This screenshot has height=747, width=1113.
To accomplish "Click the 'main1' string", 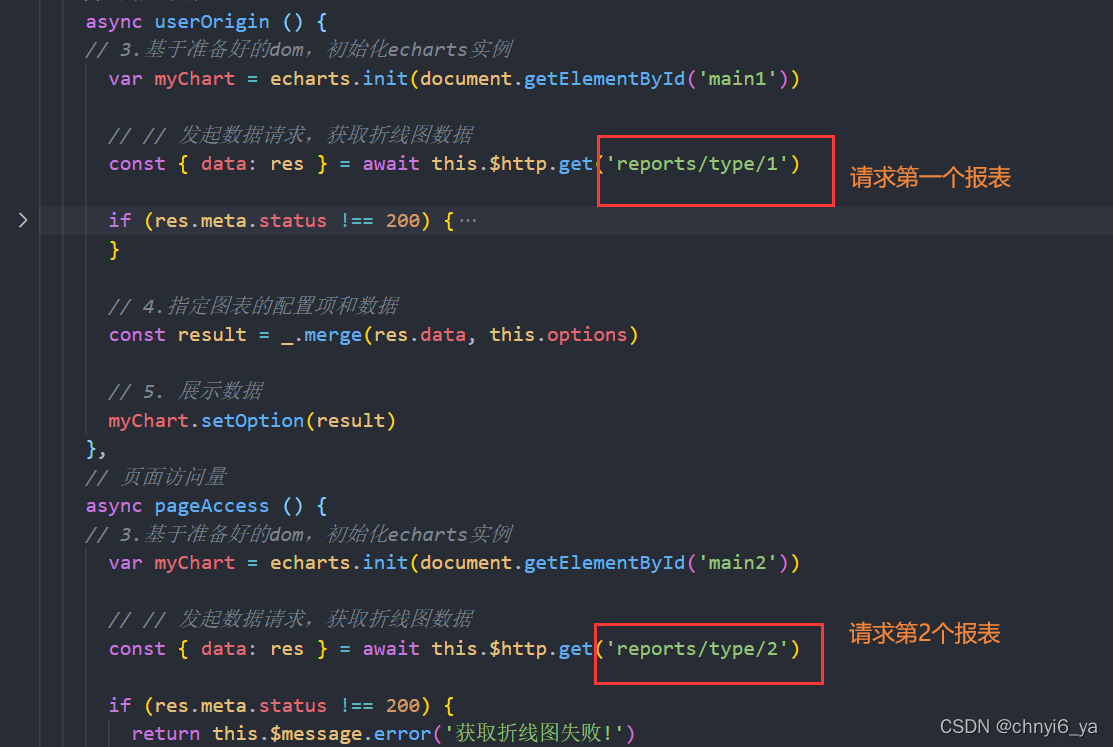I will pyautogui.click(x=738, y=79).
